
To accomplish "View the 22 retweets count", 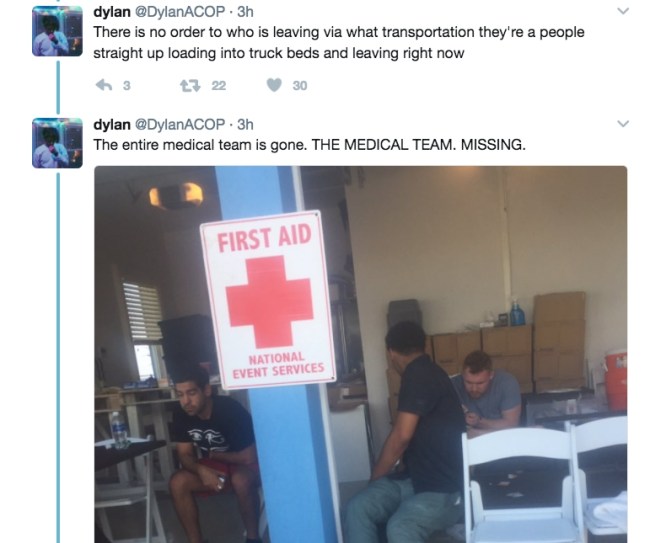I will (x=219, y=86).
